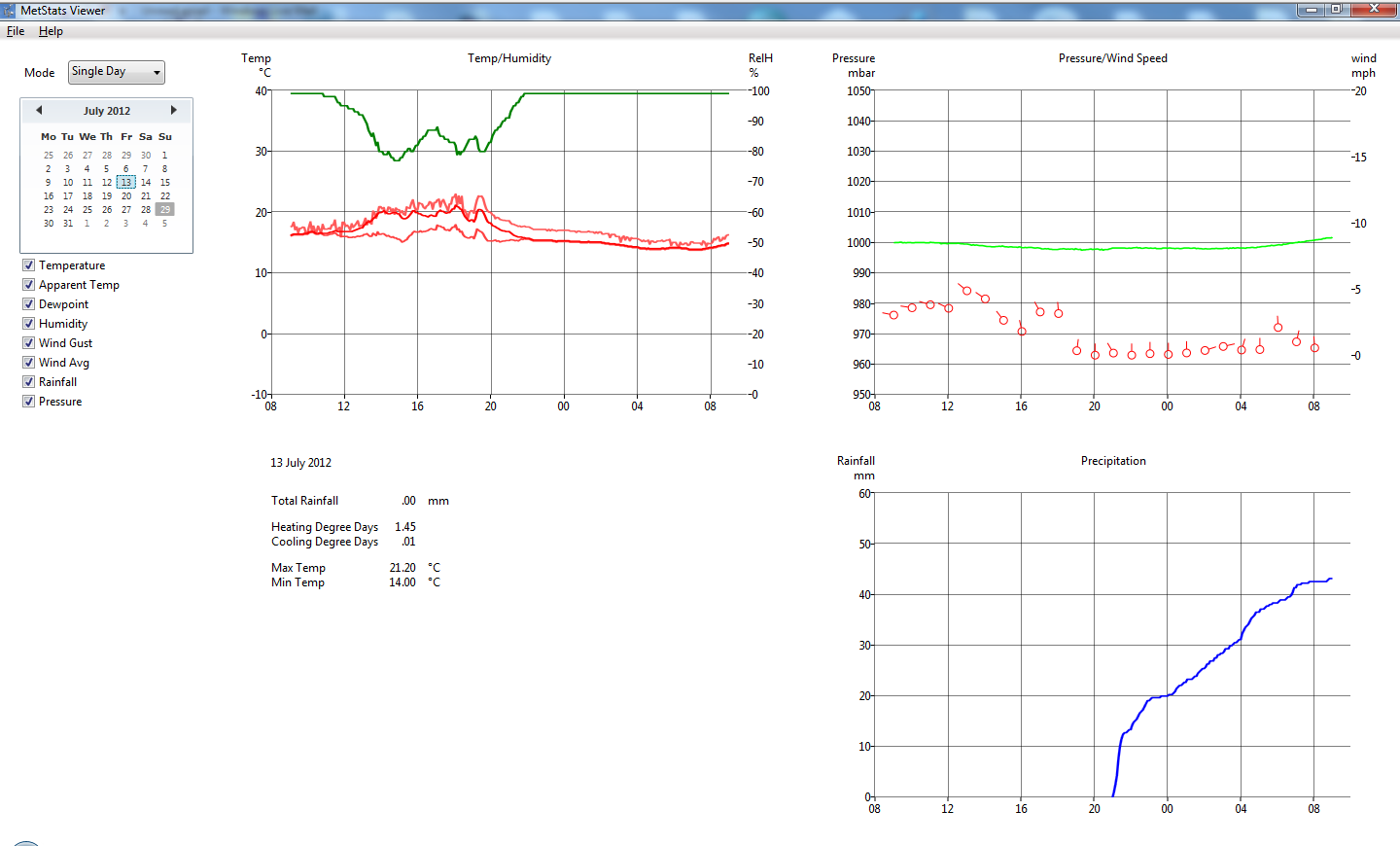This screenshot has height=846, width=1400.
Task: Pick July 20 in the calendar
Action: pyautogui.click(x=126, y=196)
